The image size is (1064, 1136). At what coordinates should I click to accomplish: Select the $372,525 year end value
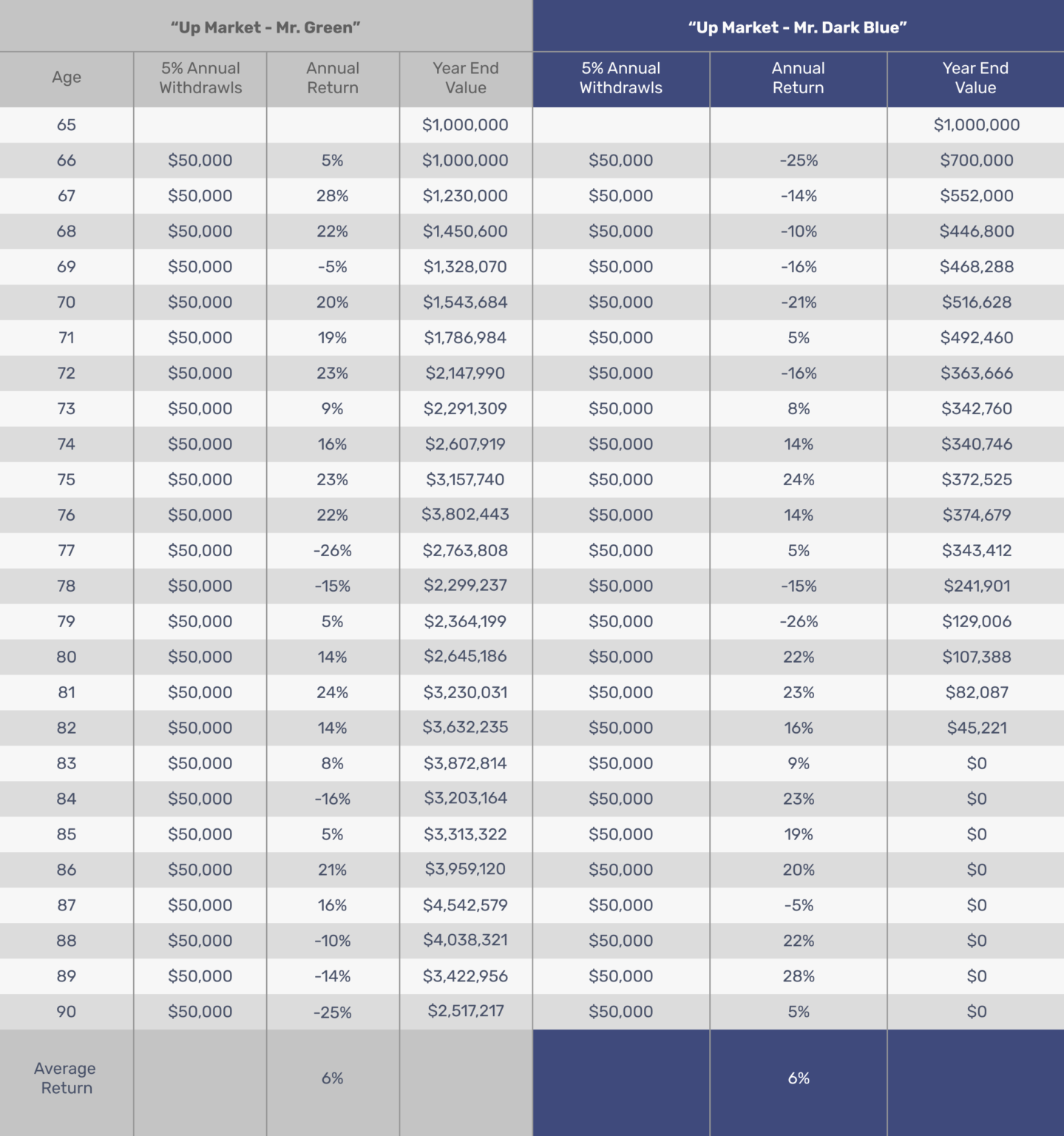(976, 480)
